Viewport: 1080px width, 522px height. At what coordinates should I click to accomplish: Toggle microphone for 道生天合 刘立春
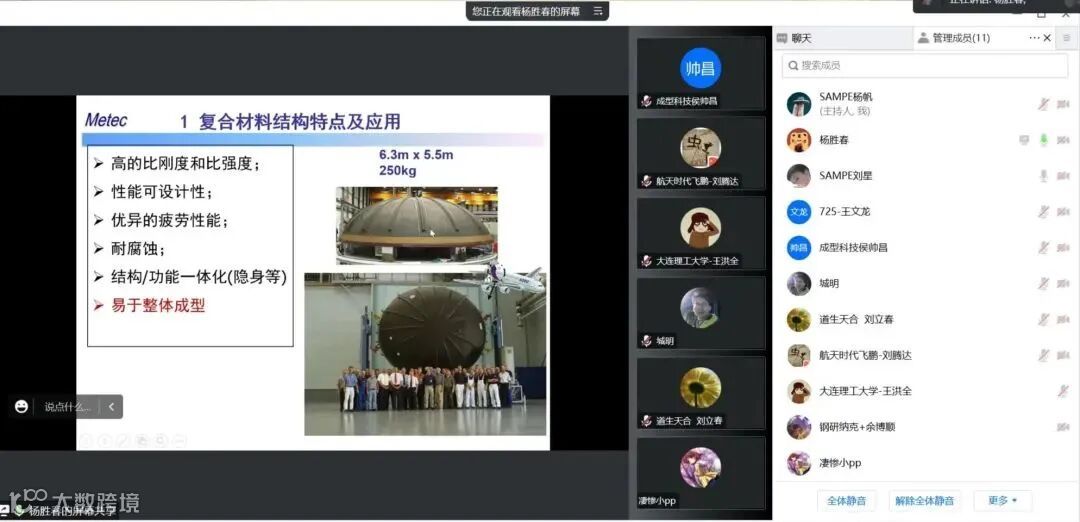pos(1043,319)
